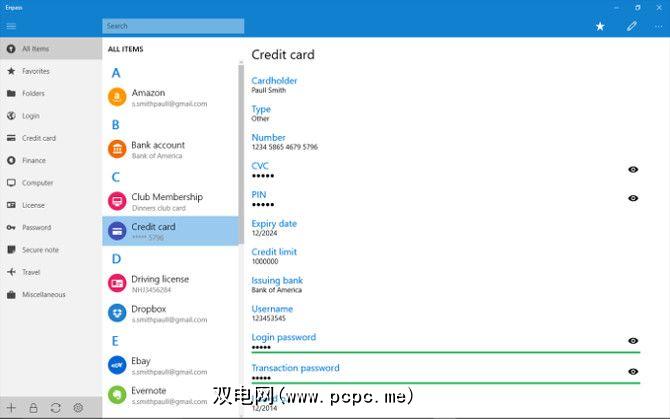Open Password category
This screenshot has width=670, height=419.
pos(51,227)
